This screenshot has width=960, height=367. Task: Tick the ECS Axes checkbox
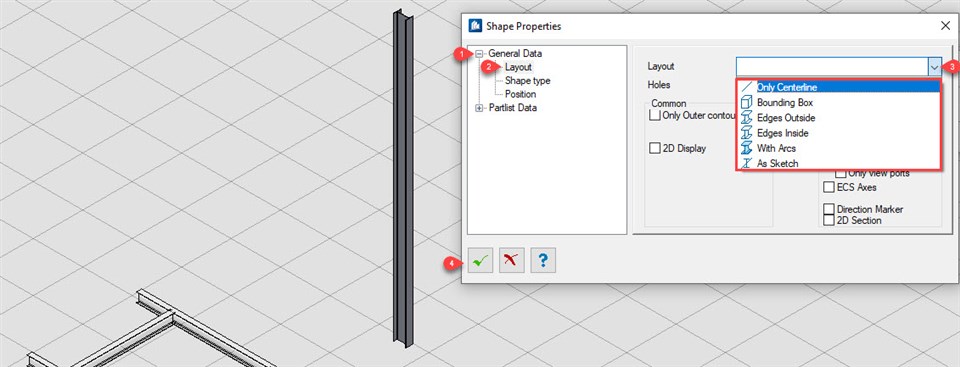tap(829, 187)
